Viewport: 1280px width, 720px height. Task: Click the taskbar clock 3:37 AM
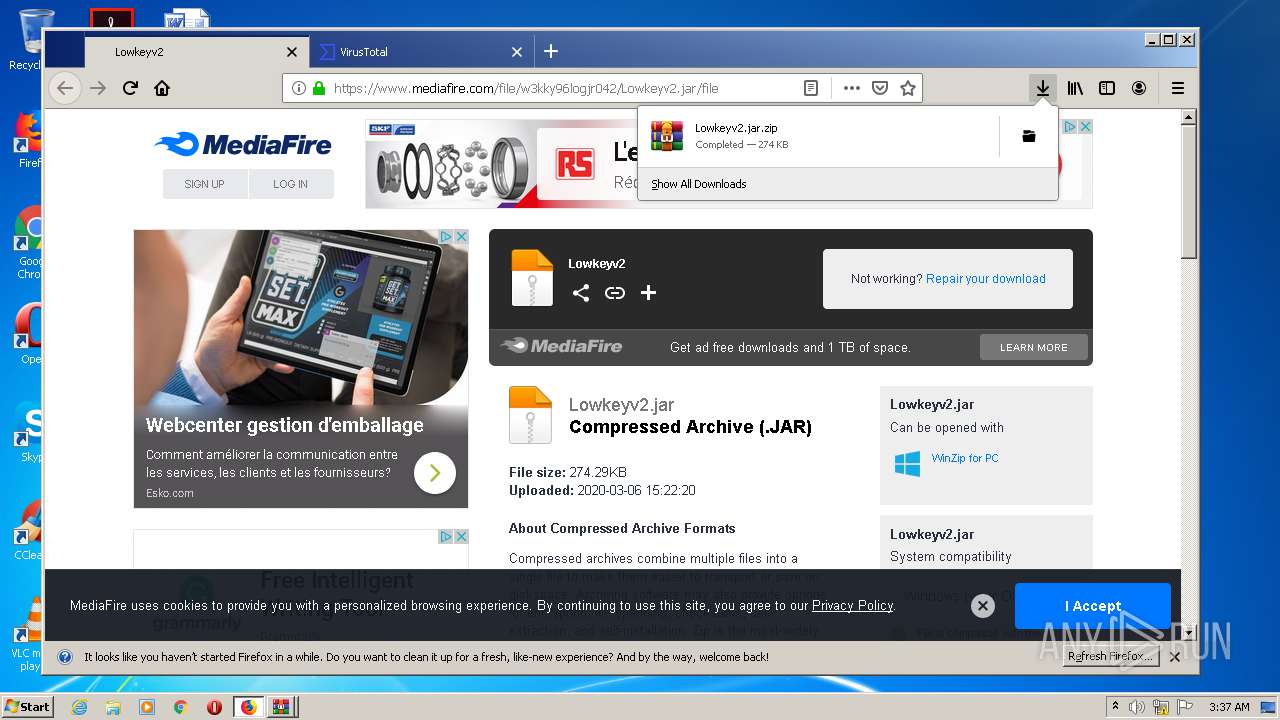coord(1229,707)
